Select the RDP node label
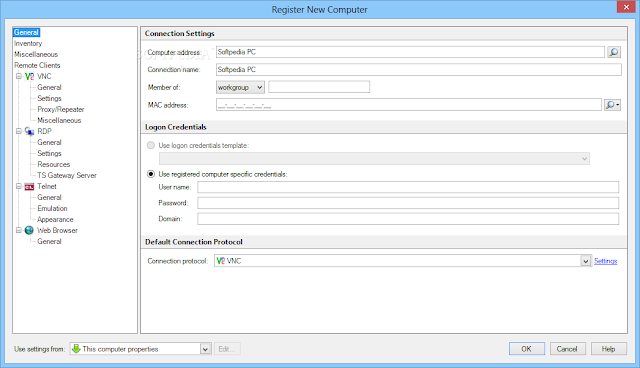This screenshot has height=368, width=640. pyautogui.click(x=44, y=131)
